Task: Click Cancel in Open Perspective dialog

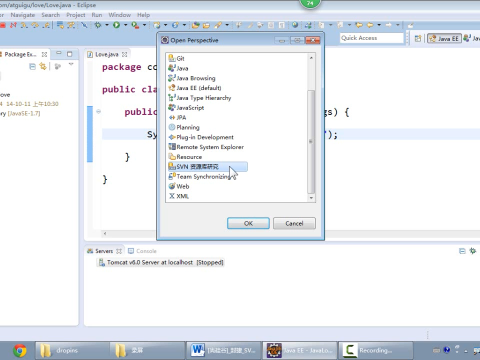Action: coord(294,223)
